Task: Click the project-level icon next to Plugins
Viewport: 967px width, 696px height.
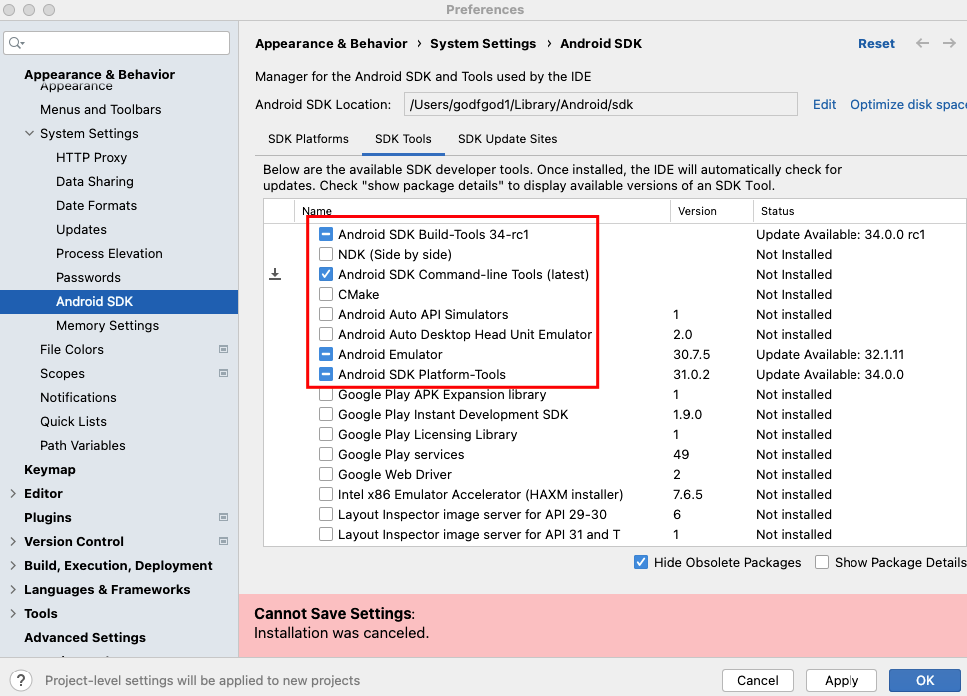Action: click(x=223, y=517)
